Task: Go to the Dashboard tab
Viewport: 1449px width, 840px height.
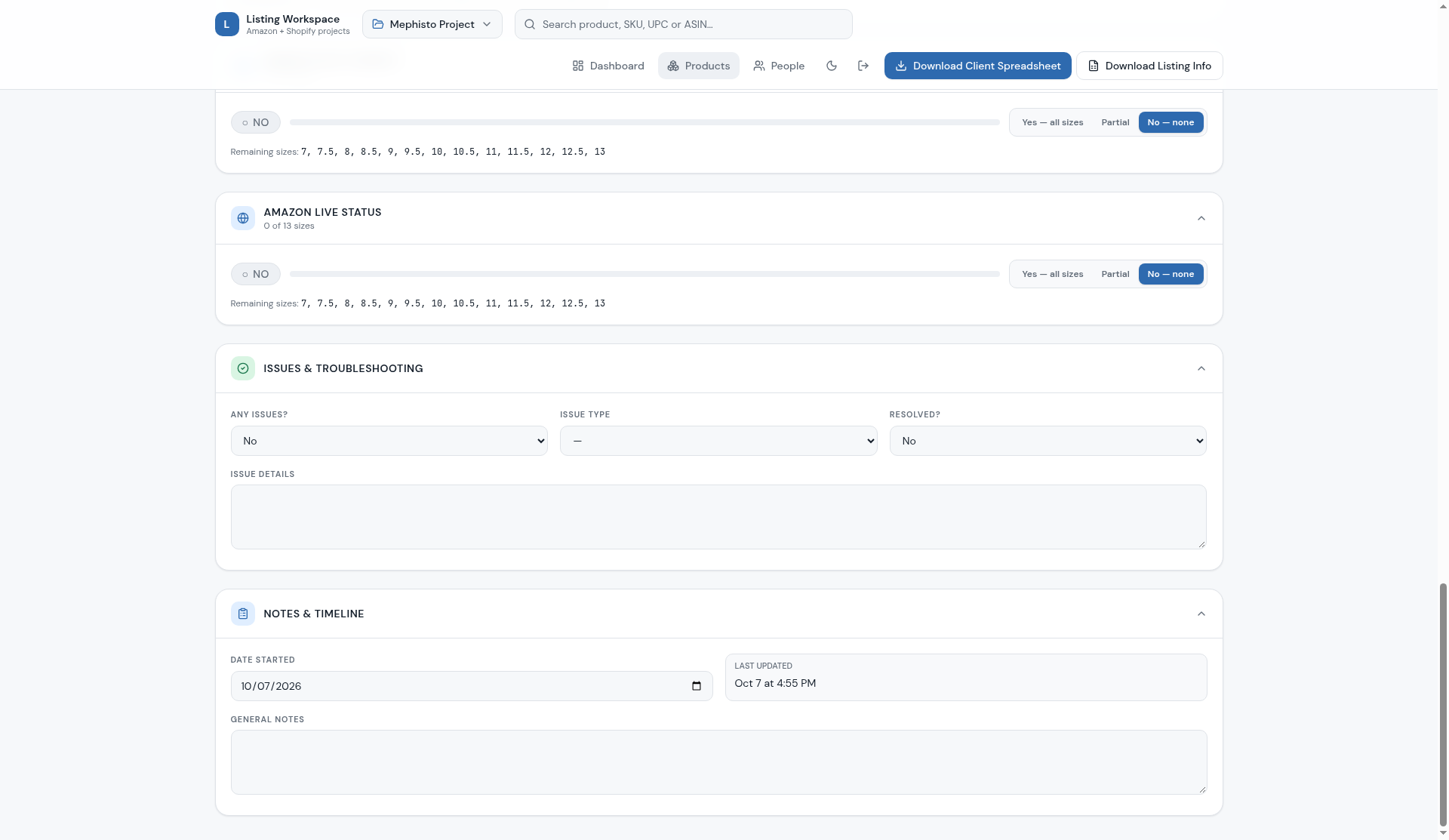Action: (x=608, y=66)
